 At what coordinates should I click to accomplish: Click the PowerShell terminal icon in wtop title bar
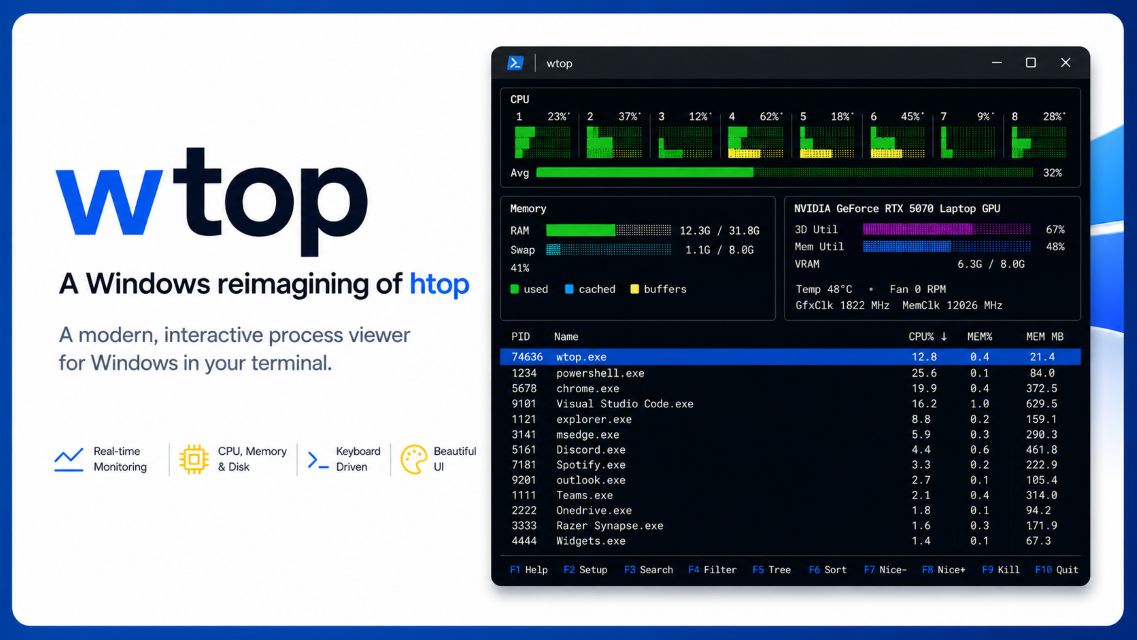[x=515, y=63]
